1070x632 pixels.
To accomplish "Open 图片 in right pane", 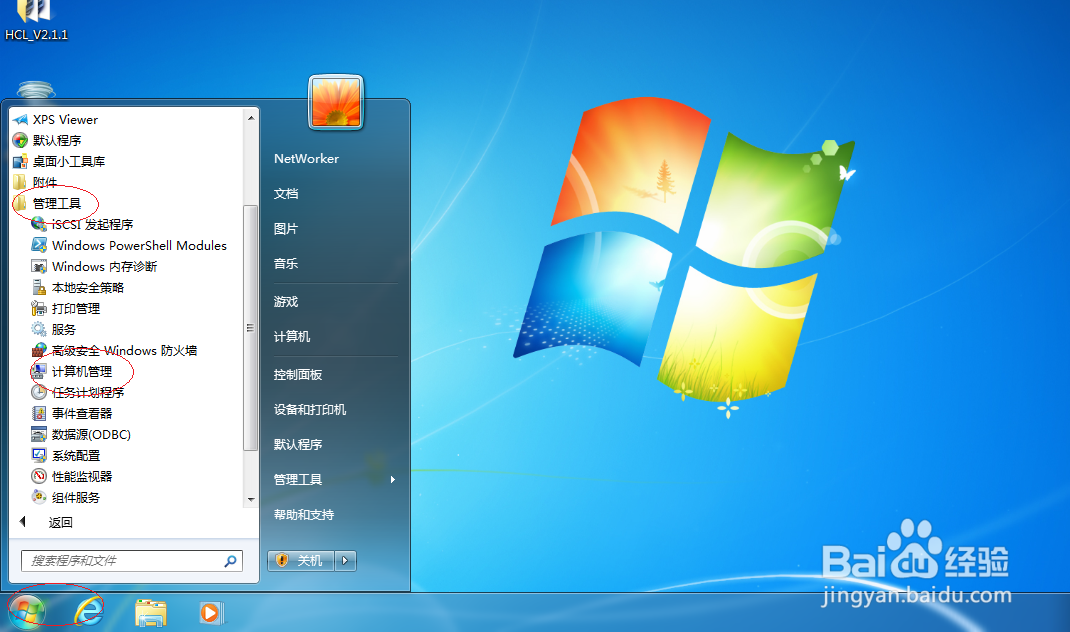I will tap(286, 229).
